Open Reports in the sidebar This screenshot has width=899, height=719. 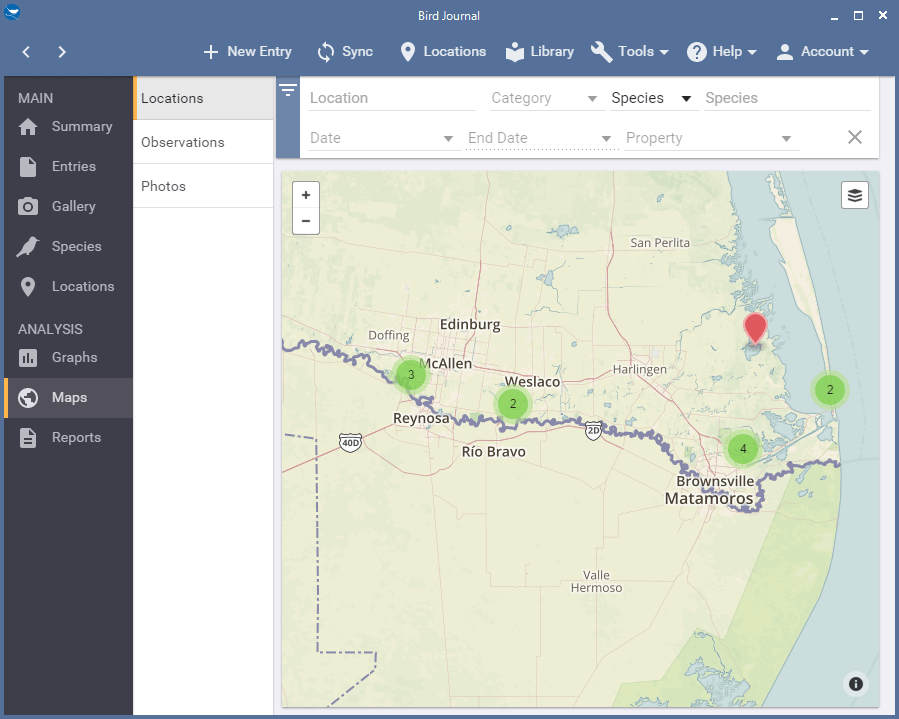68,437
